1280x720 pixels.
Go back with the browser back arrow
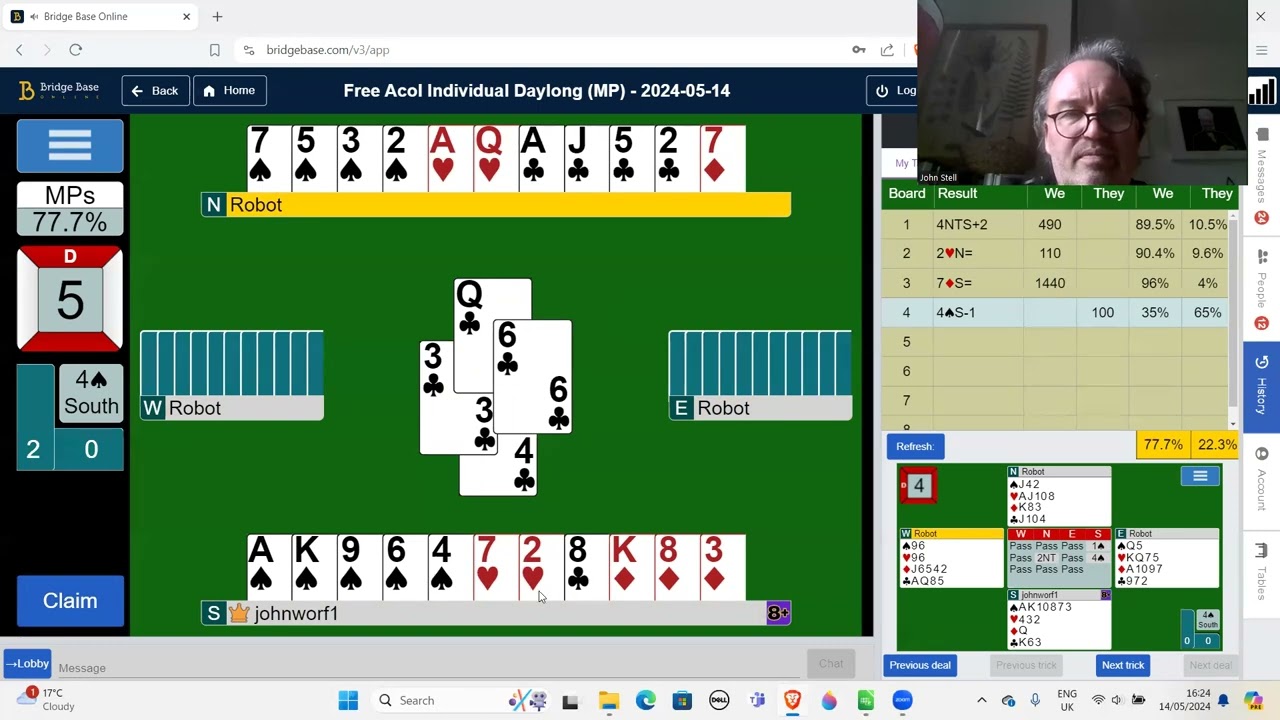[19, 50]
